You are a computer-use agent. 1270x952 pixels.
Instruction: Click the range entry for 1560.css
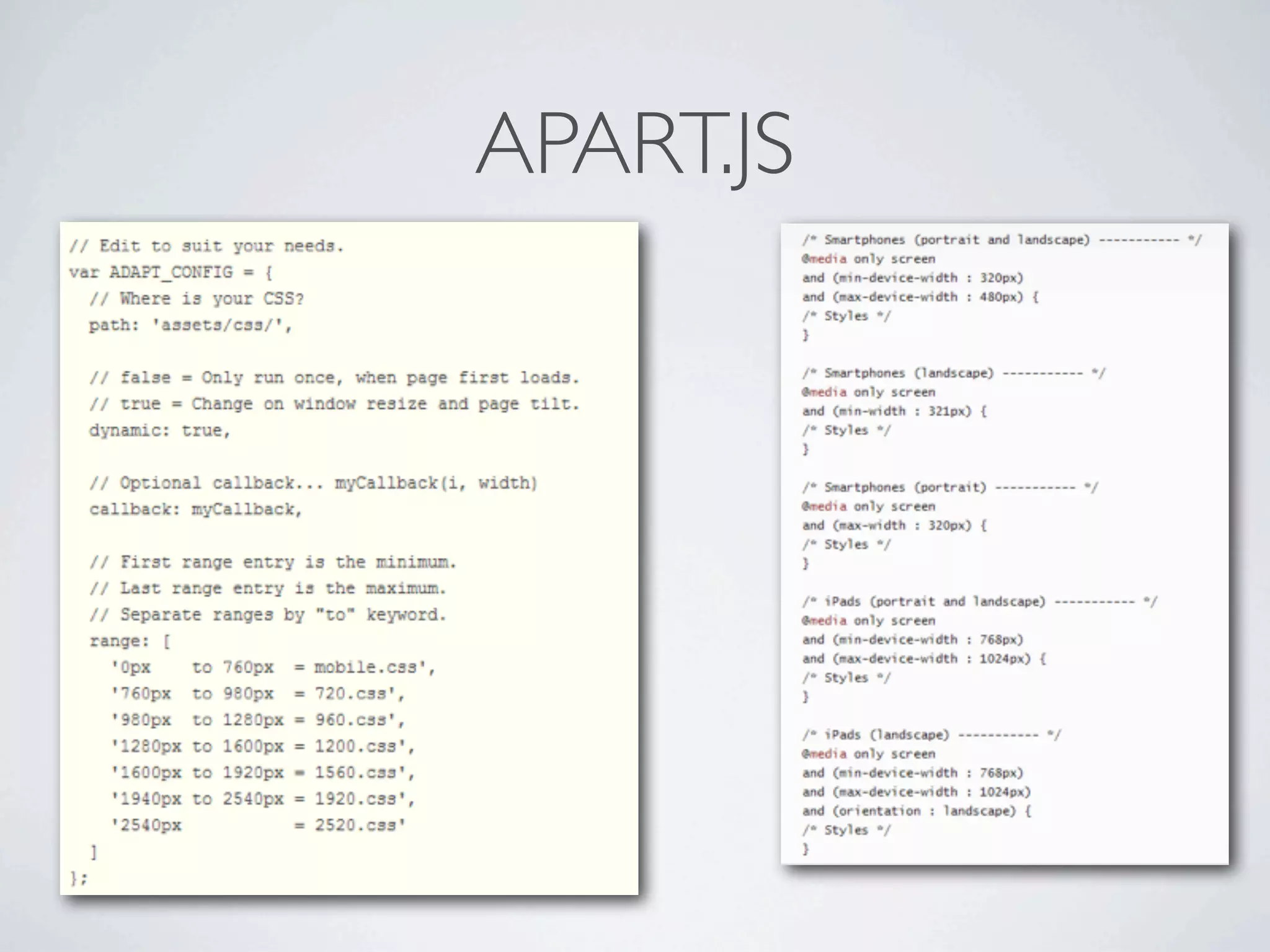point(263,773)
